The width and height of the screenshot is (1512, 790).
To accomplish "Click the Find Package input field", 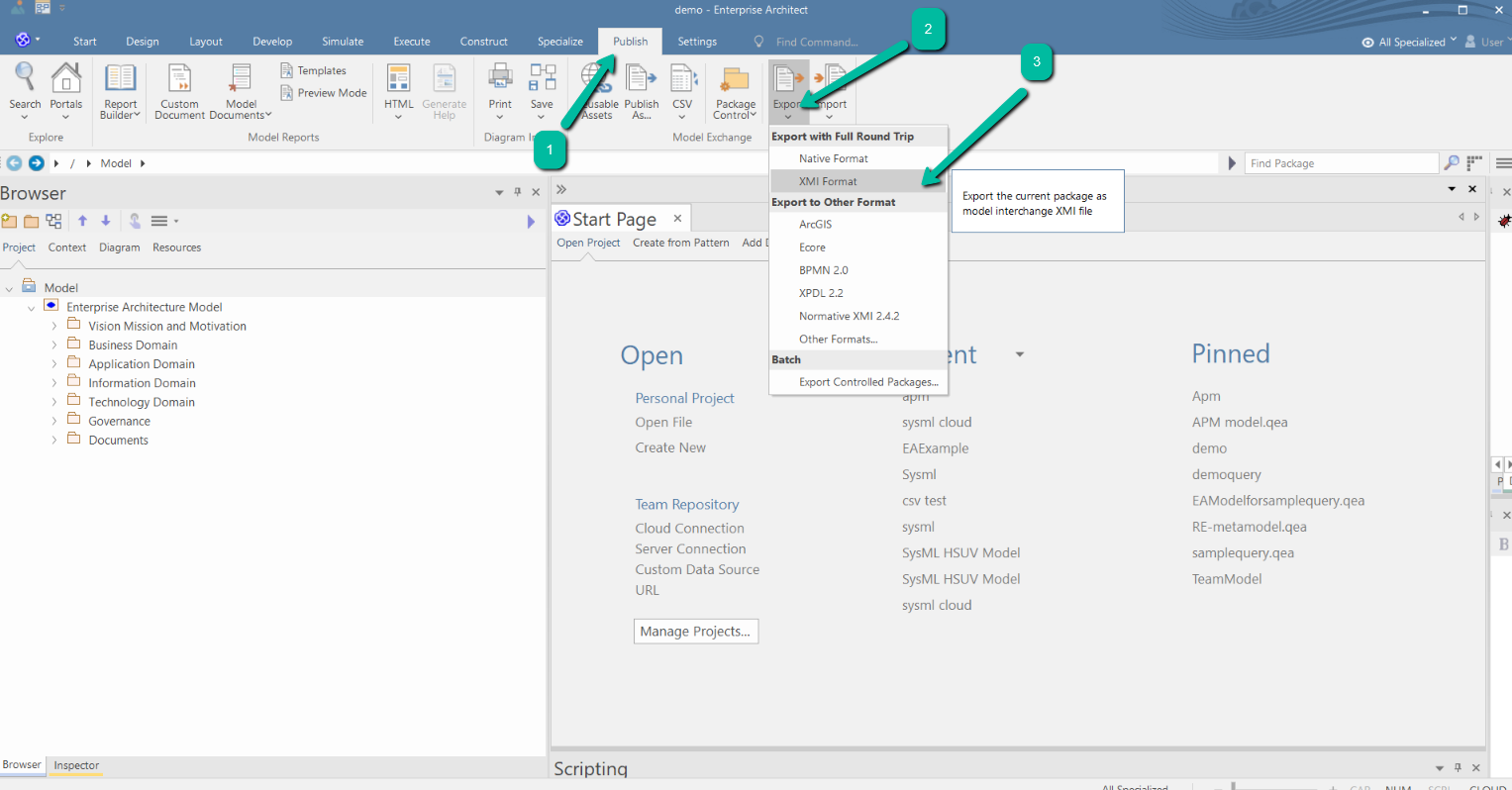I will [x=1342, y=163].
